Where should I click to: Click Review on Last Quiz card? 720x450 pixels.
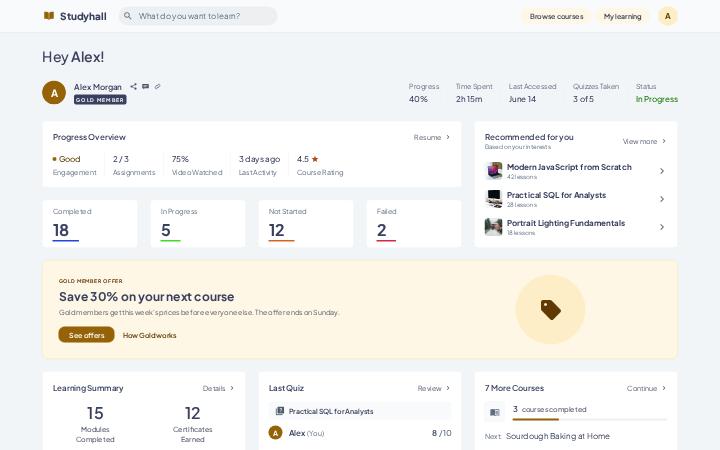(x=429, y=388)
